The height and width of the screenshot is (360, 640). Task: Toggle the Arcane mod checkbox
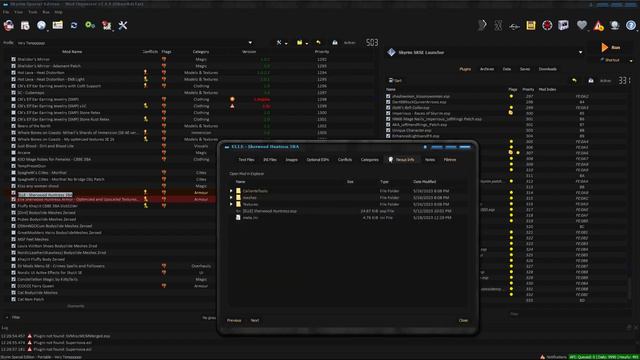[x=13, y=153]
